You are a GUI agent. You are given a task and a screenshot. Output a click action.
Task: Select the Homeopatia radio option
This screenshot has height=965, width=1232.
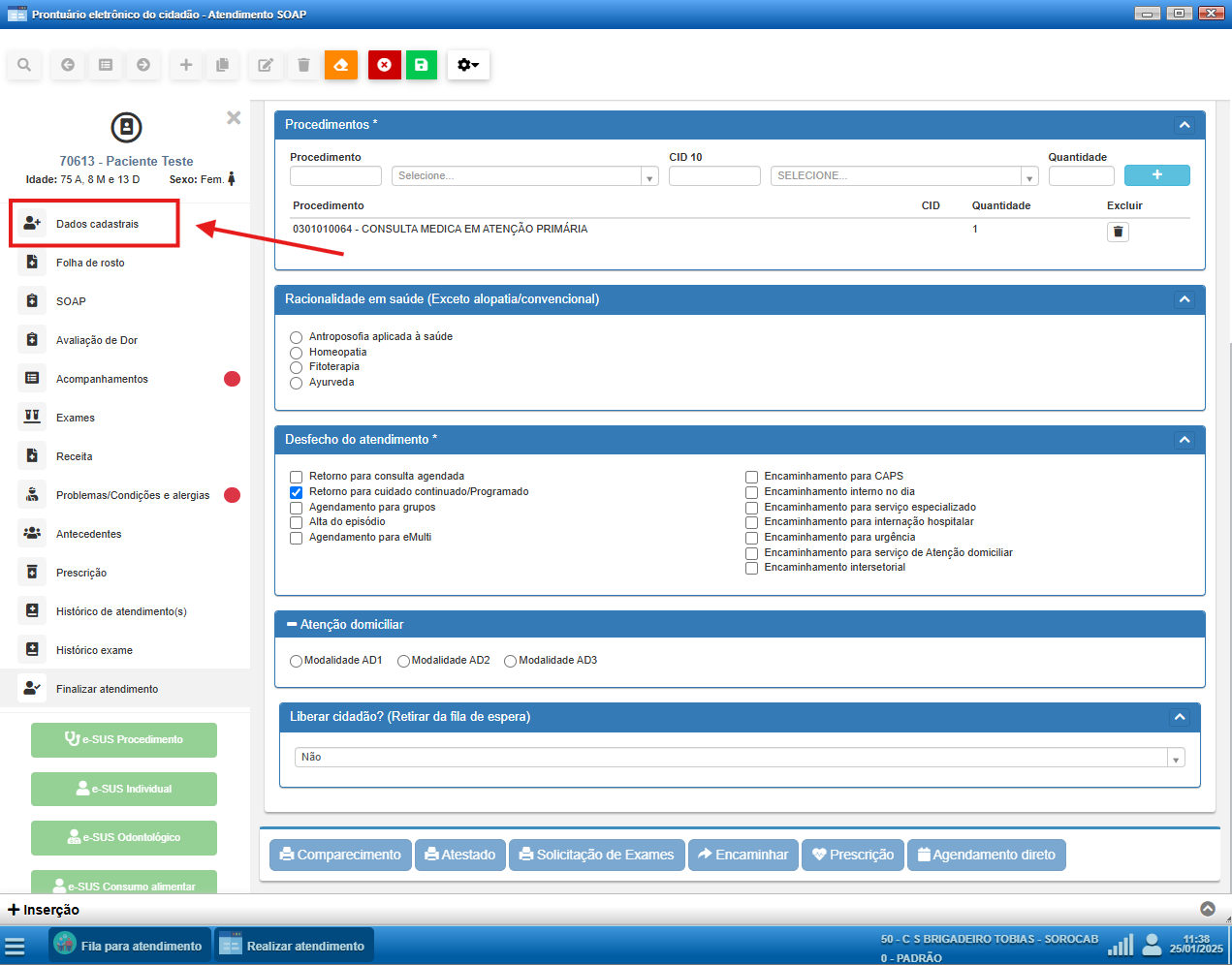click(x=297, y=353)
